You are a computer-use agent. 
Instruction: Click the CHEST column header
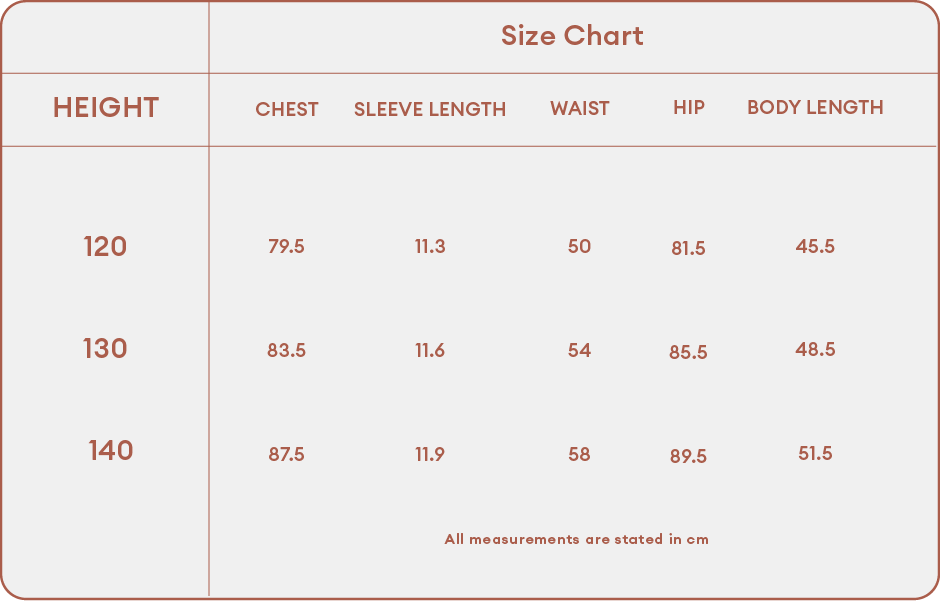[287, 109]
